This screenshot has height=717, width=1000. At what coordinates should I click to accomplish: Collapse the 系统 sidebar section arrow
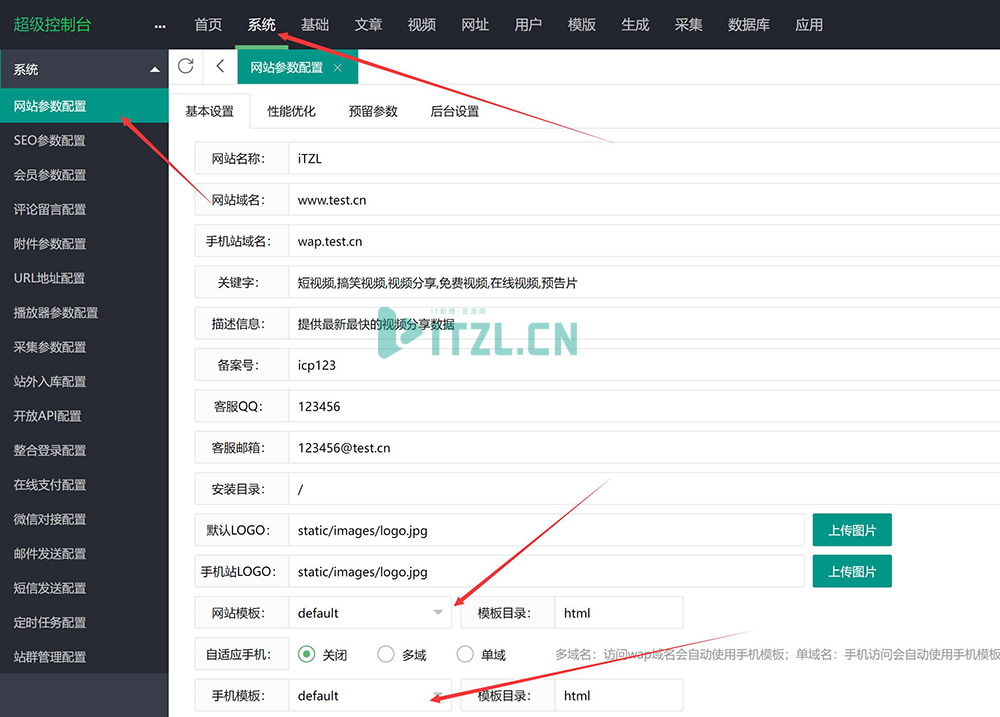[x=154, y=70]
